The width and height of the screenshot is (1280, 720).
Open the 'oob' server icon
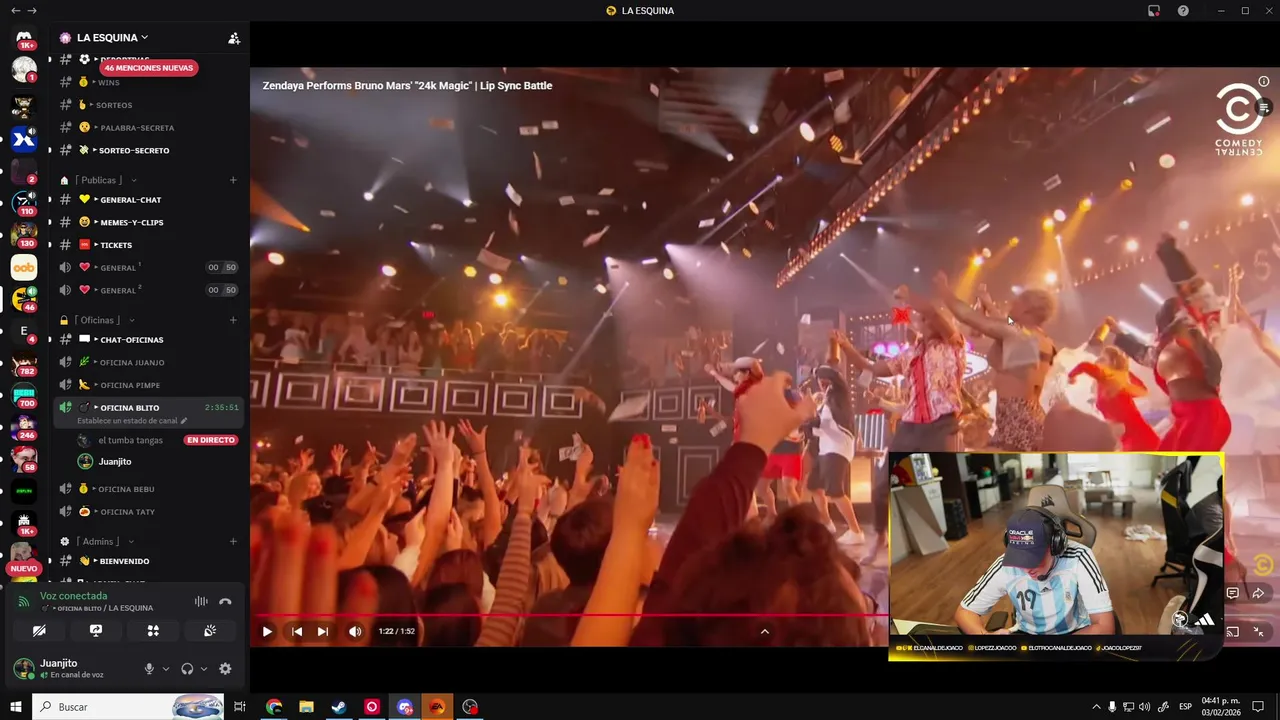tap(24, 267)
